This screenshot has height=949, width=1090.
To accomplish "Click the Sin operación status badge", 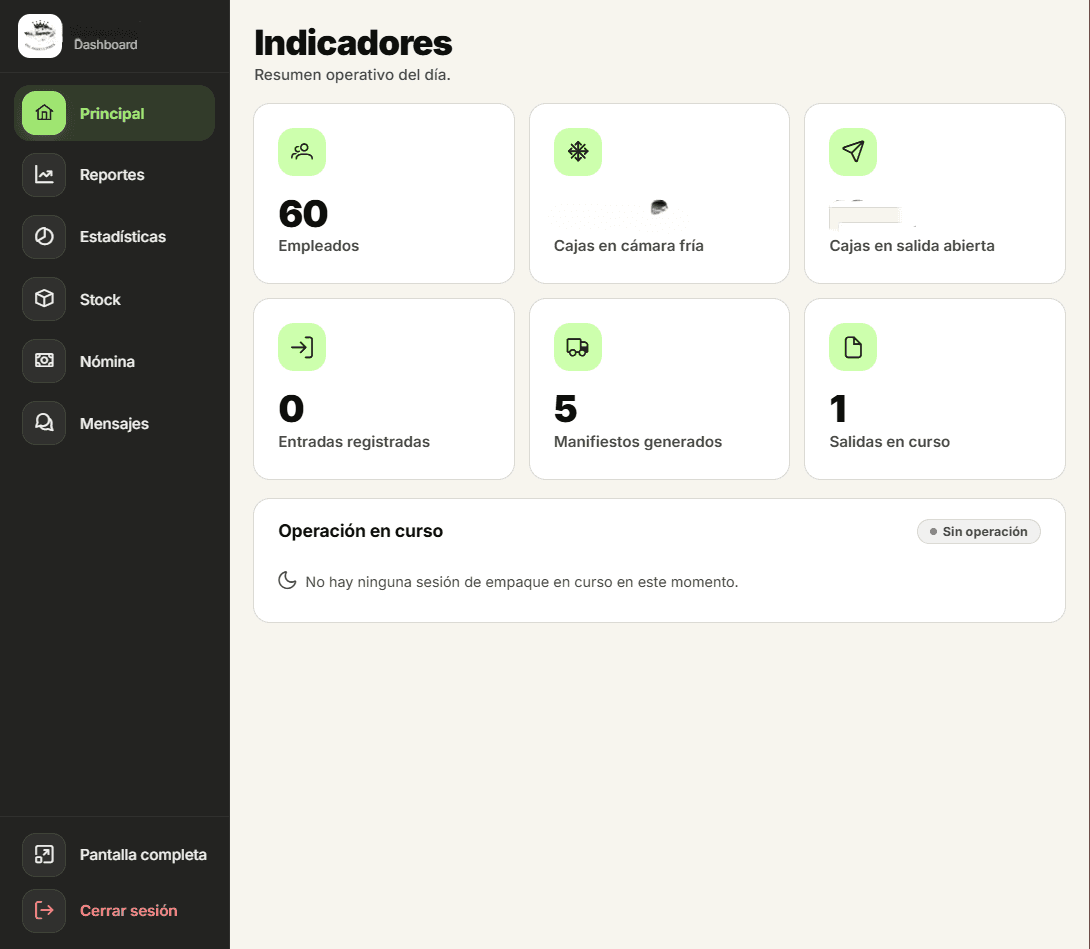I will click(x=978, y=531).
